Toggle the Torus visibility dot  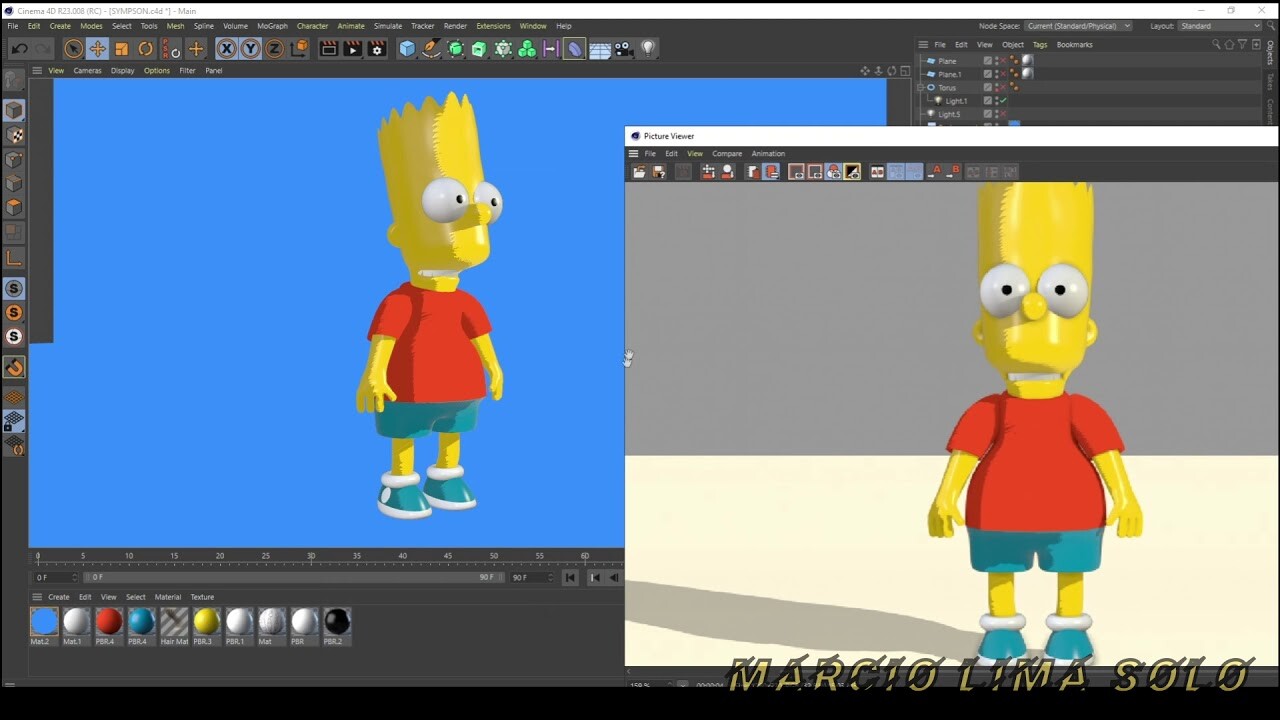(997, 87)
